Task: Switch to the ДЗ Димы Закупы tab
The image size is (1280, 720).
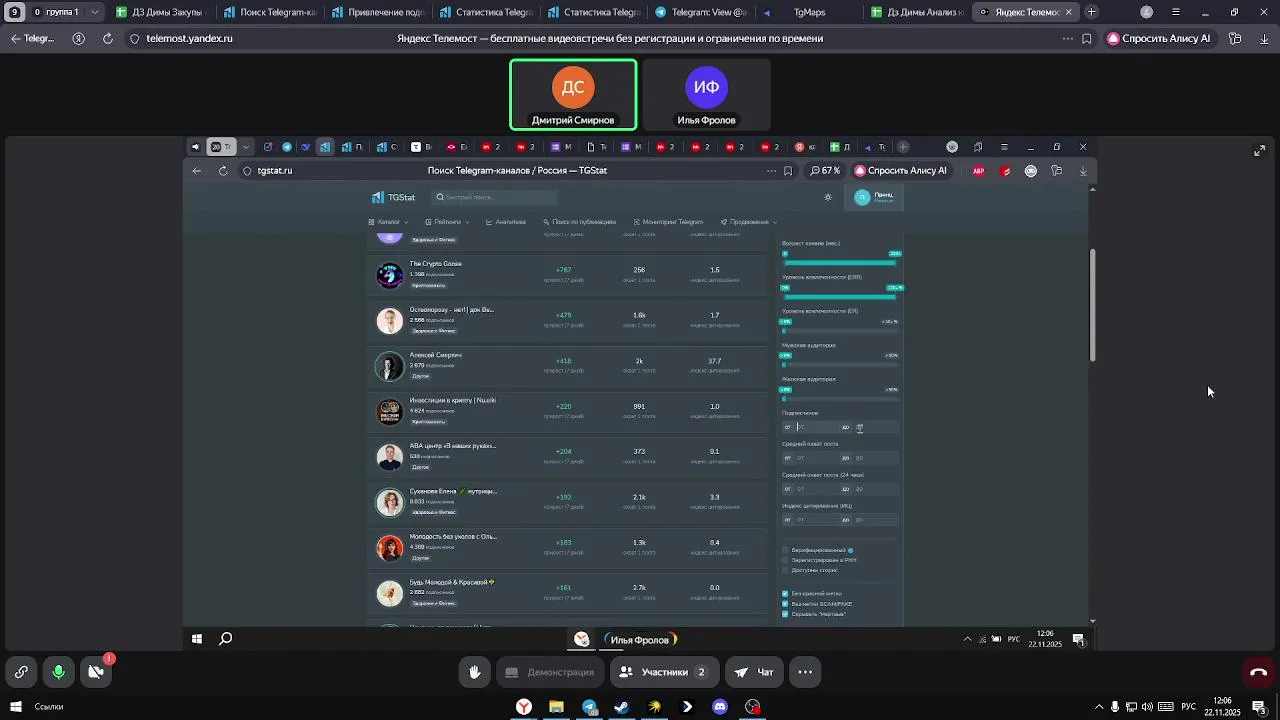Action: tap(160, 12)
